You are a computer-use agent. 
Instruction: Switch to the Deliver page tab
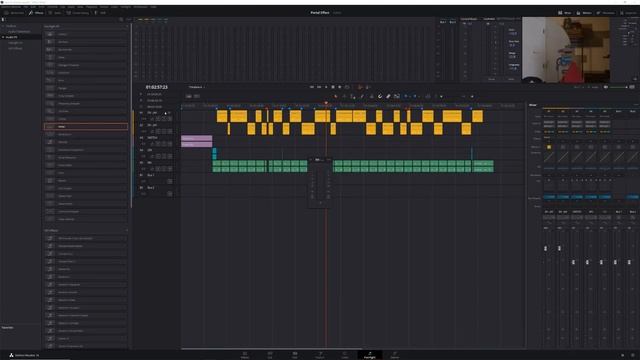pyautogui.click(x=395, y=355)
